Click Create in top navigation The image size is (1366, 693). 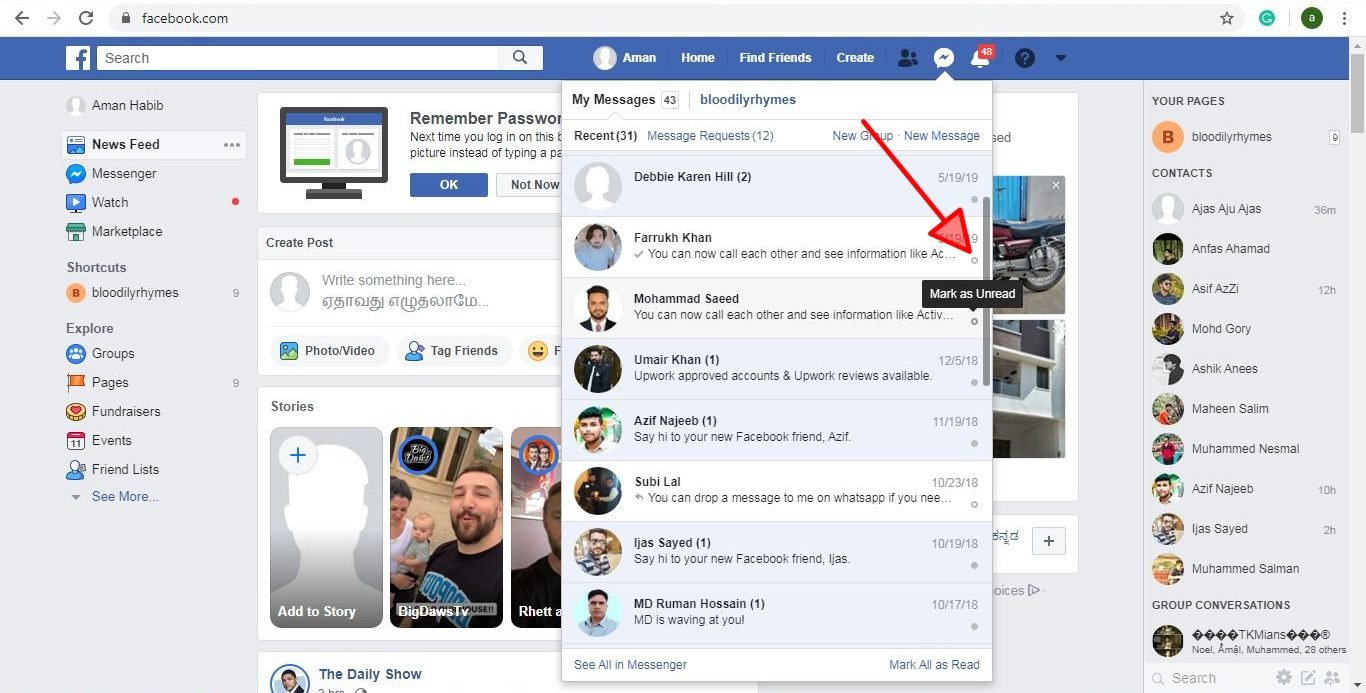pyautogui.click(x=855, y=58)
